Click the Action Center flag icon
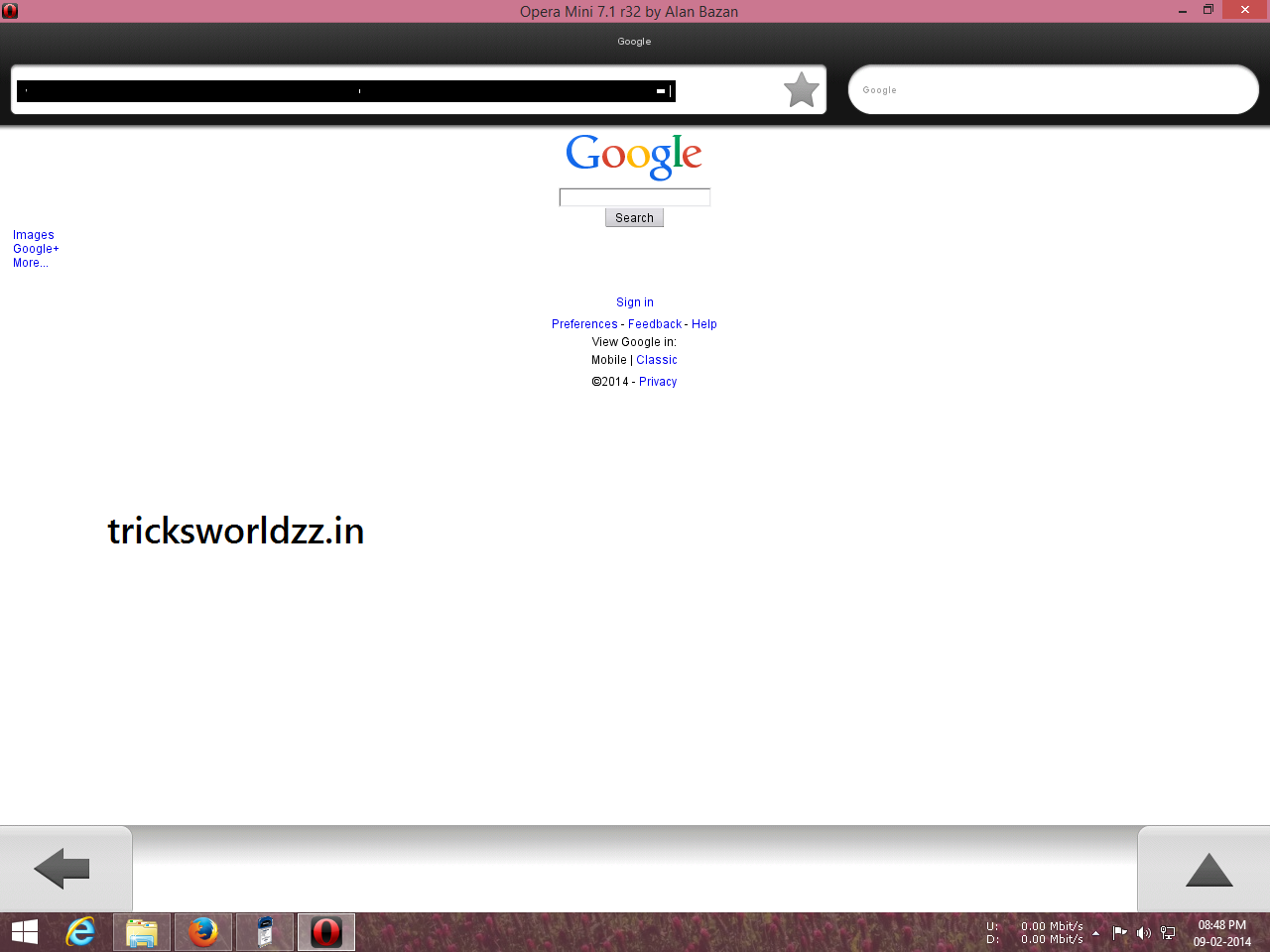The image size is (1270, 952). (x=1120, y=932)
